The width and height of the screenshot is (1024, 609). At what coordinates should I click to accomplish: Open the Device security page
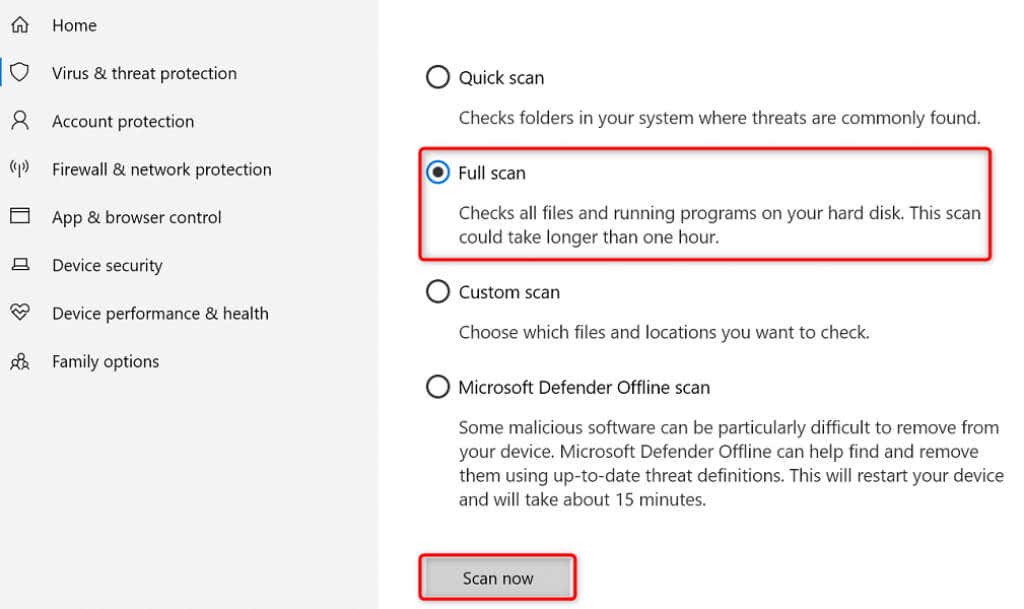point(107,265)
